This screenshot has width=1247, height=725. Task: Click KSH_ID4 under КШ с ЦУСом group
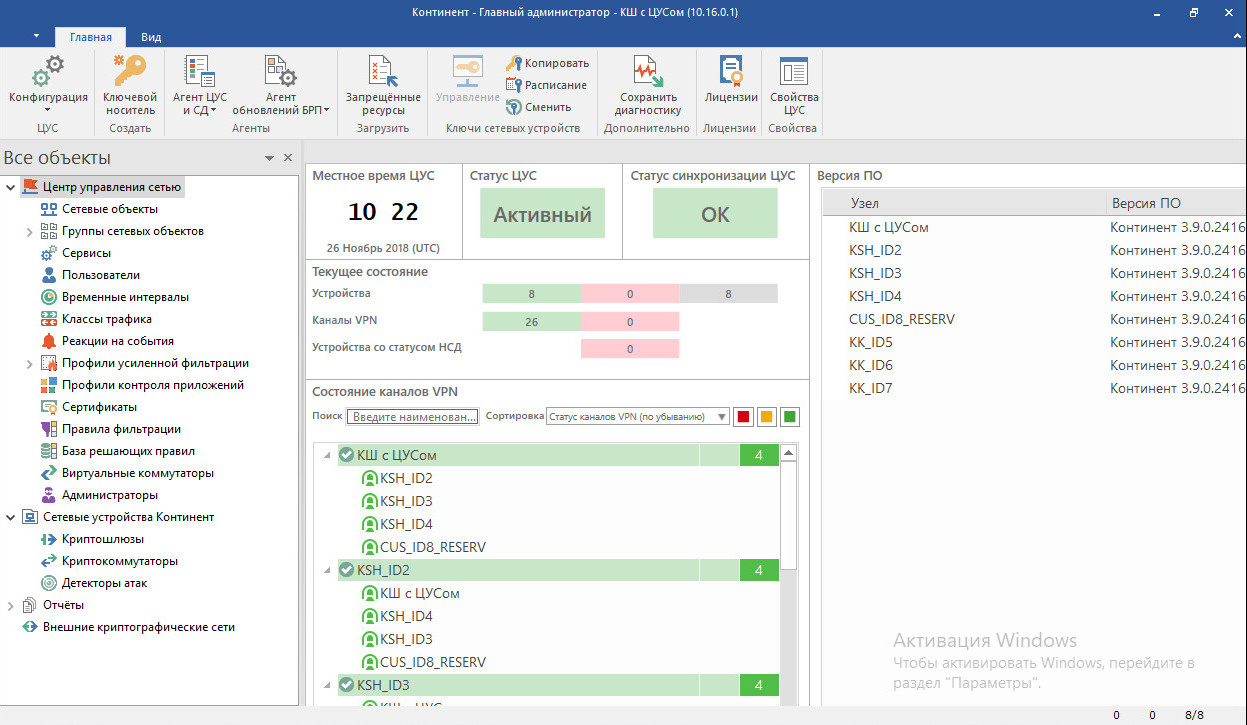coord(406,524)
